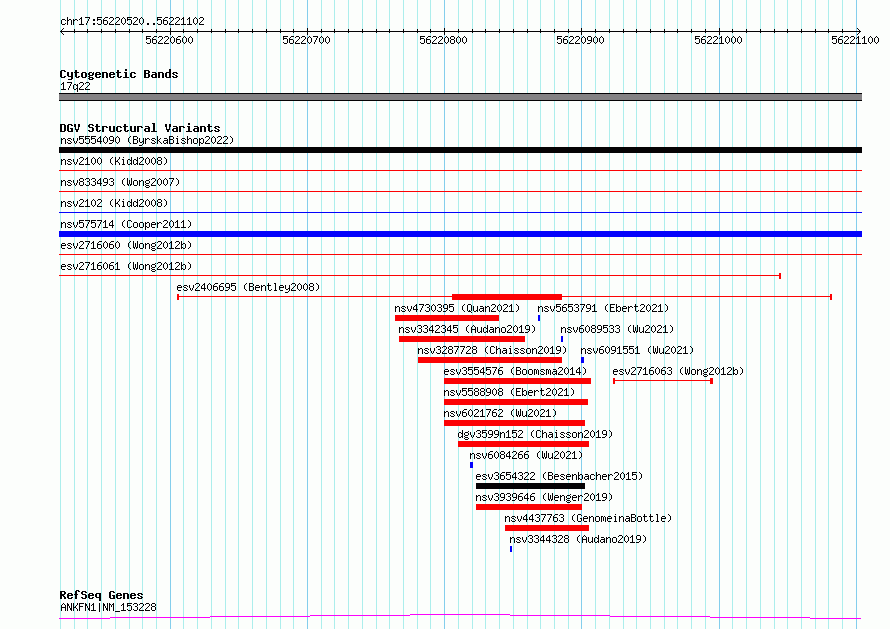The image size is (890, 629).
Task: Click the black bar under esv3654322
Action: pyautogui.click(x=531, y=486)
